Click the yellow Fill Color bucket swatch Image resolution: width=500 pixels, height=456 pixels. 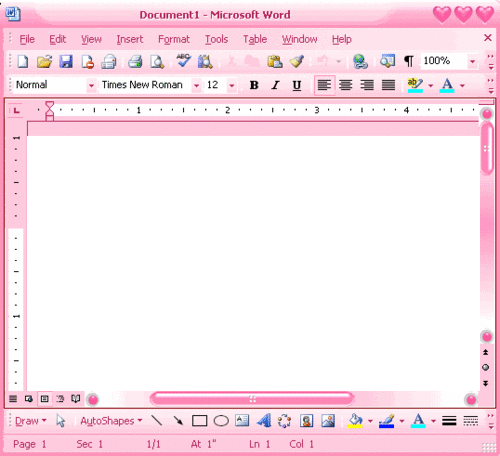[355, 421]
